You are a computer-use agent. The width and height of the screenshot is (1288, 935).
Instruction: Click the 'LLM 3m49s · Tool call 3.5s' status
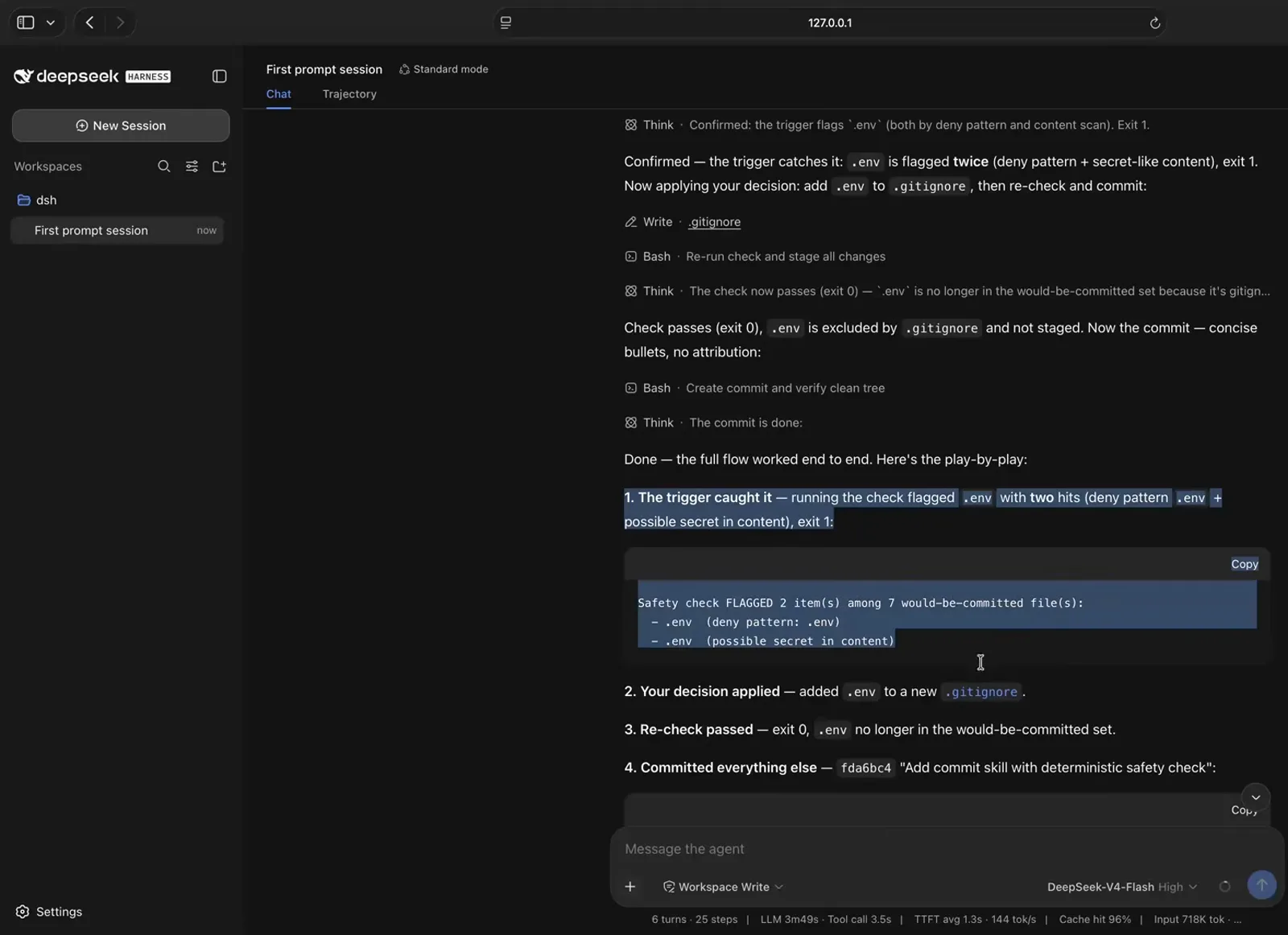[825, 920]
